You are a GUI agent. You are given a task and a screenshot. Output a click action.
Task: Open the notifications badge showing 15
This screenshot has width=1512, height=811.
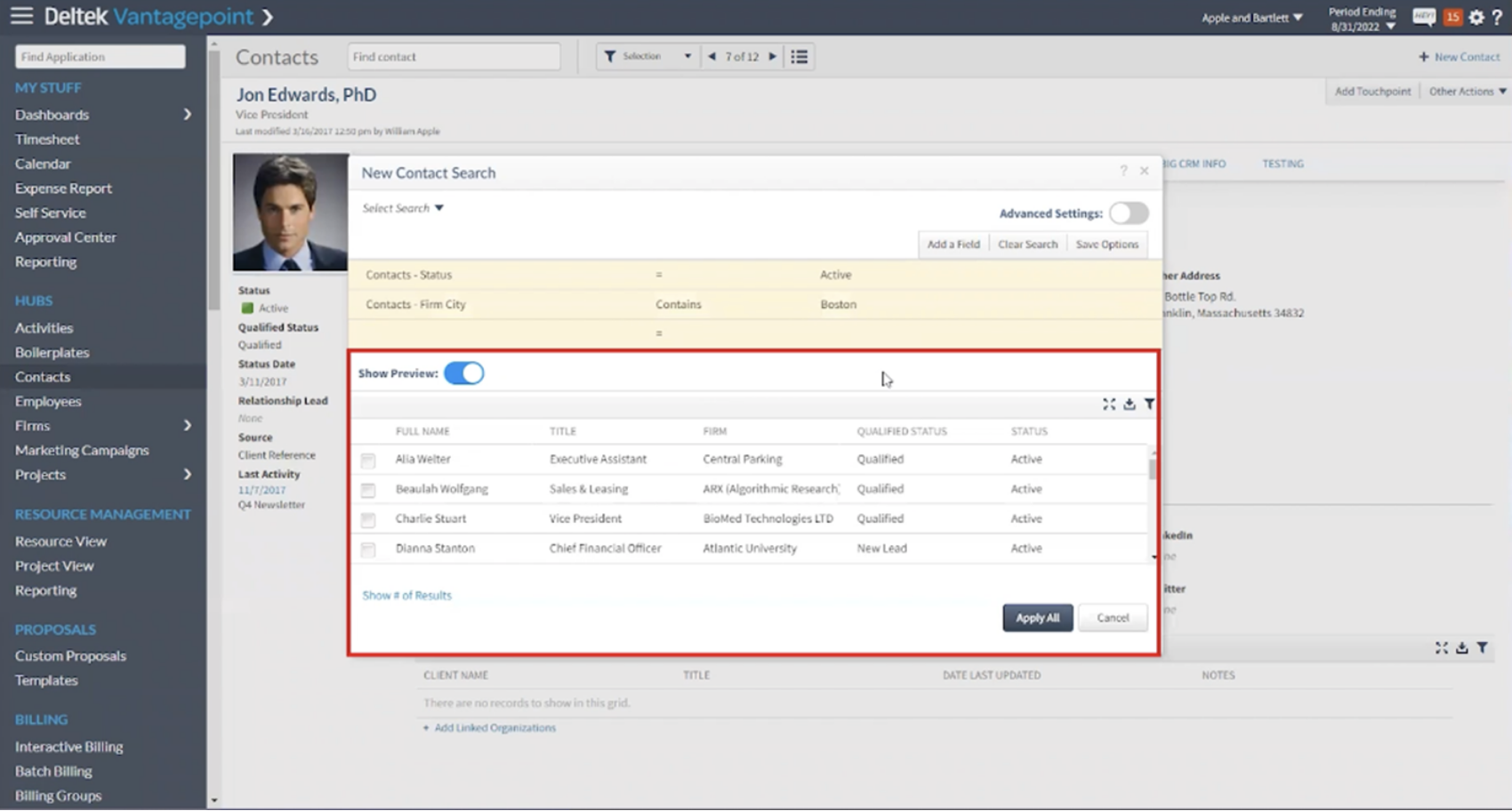tap(1452, 17)
